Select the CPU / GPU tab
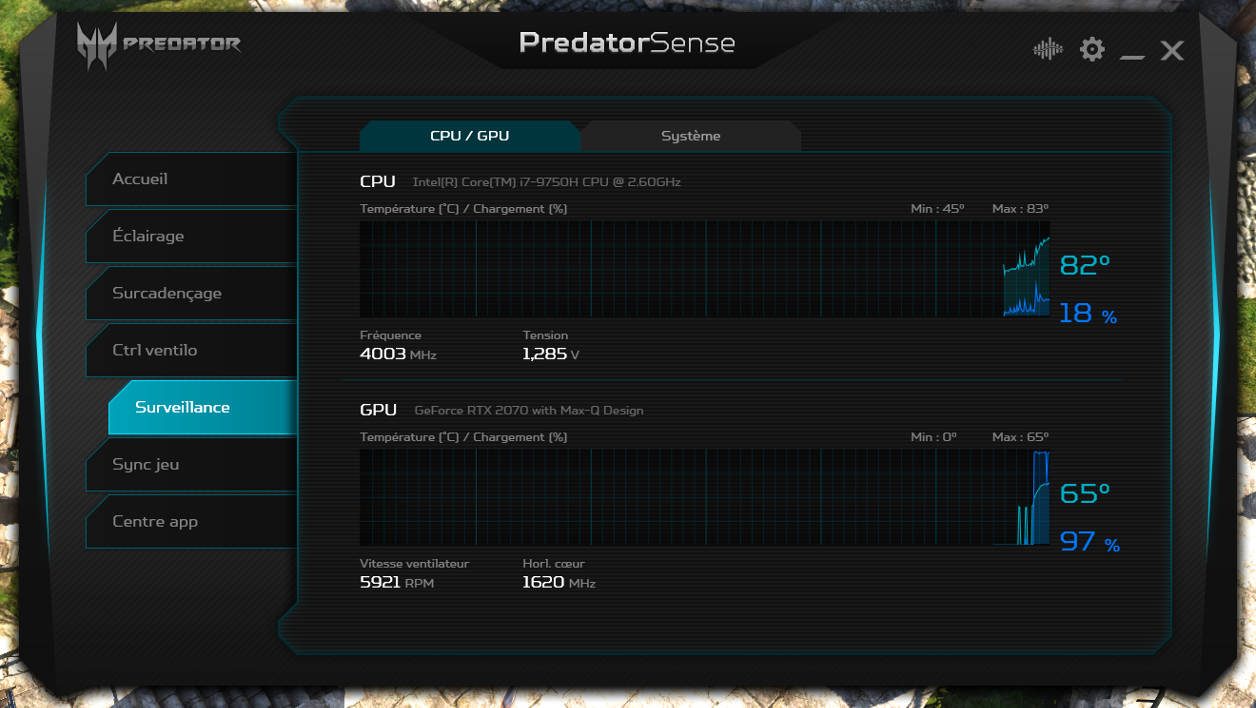This screenshot has width=1256, height=708. [x=470, y=135]
